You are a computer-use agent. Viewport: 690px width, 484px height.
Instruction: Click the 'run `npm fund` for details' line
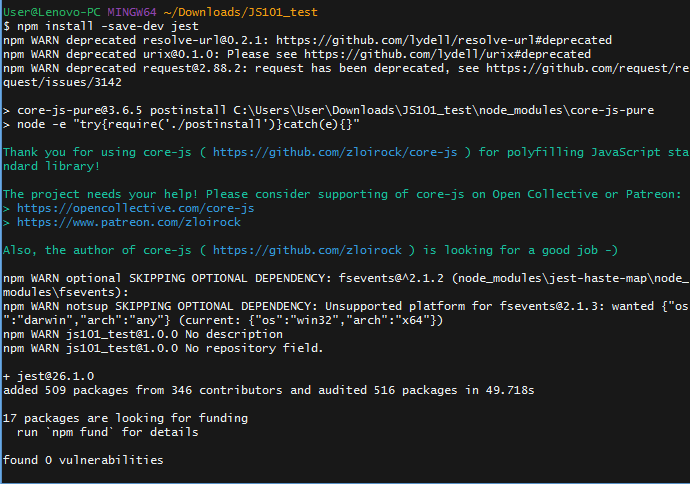(x=108, y=432)
